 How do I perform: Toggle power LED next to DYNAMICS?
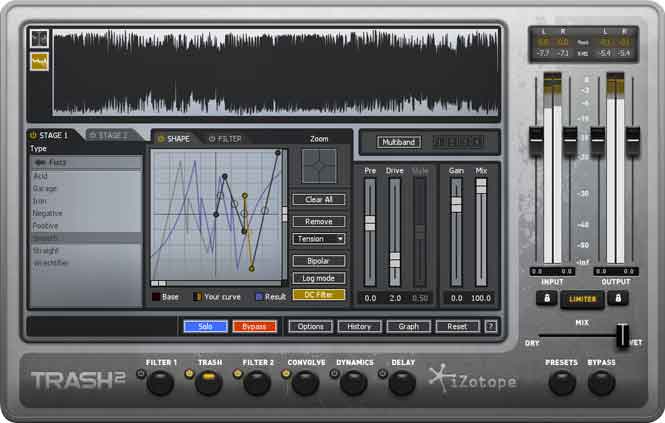click(334, 374)
